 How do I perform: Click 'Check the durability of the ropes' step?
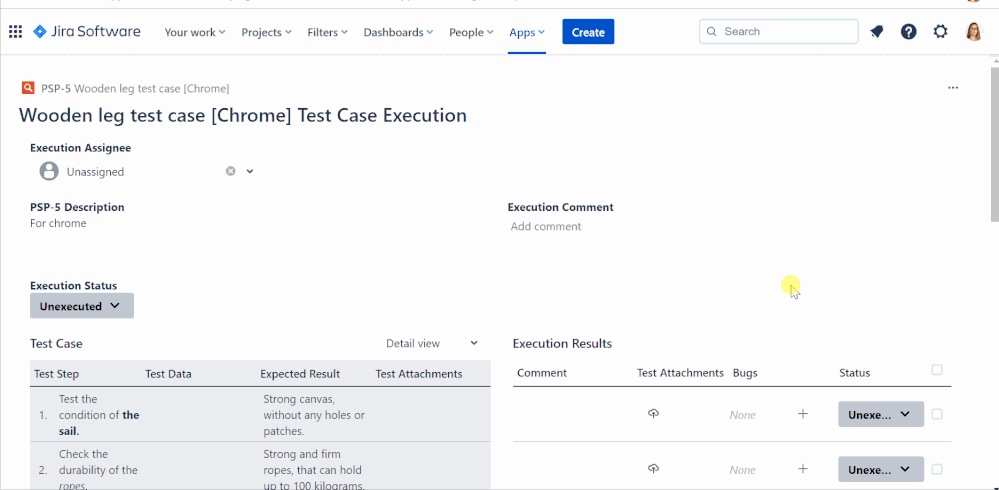[98, 470]
